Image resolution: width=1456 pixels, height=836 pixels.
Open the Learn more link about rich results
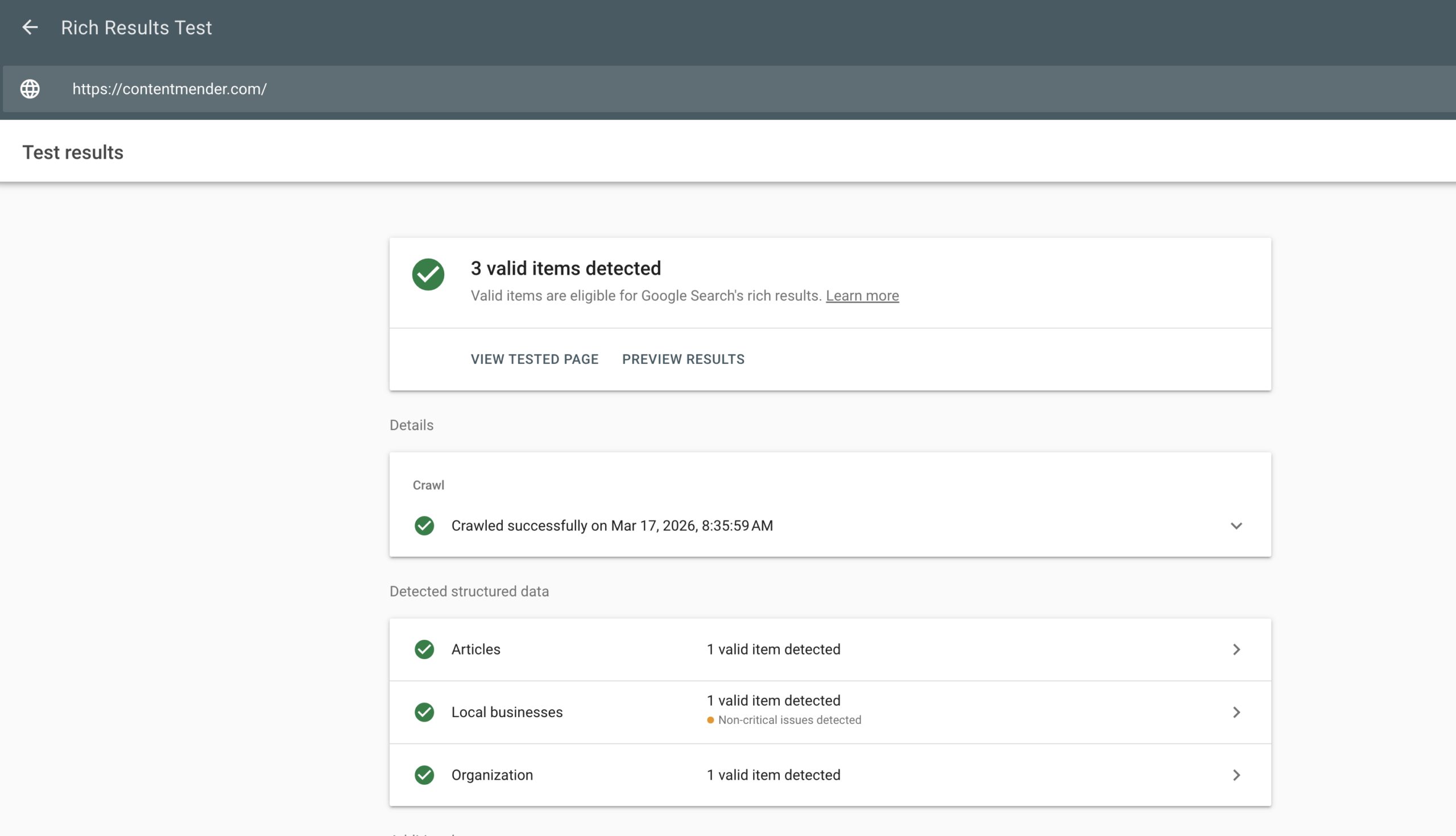[862, 296]
